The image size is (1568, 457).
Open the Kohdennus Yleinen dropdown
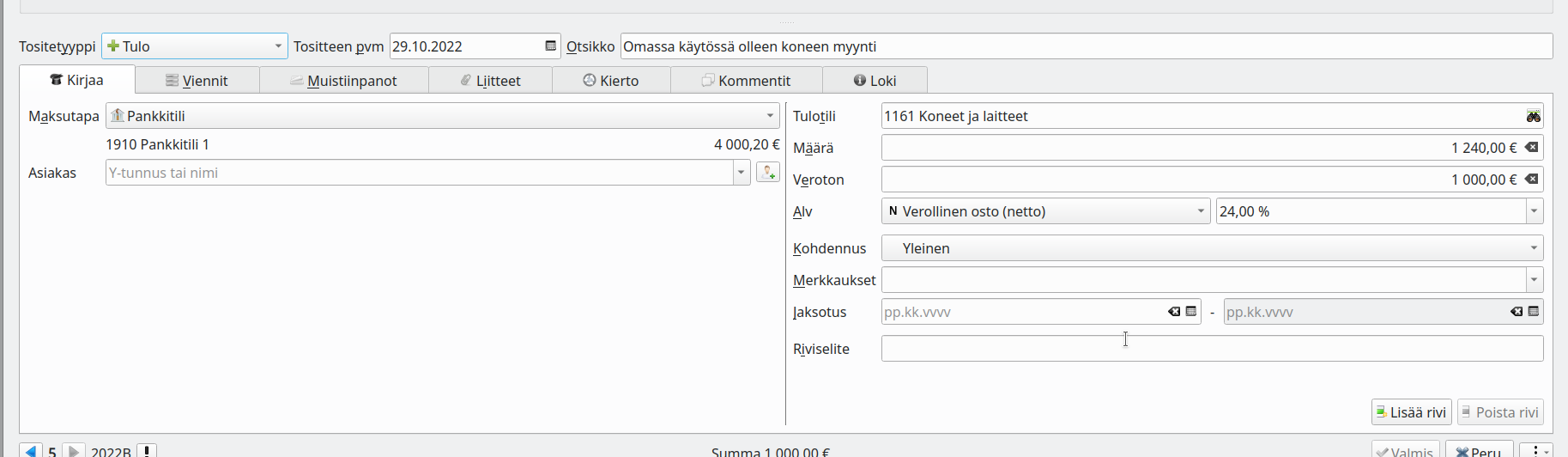click(x=1213, y=248)
